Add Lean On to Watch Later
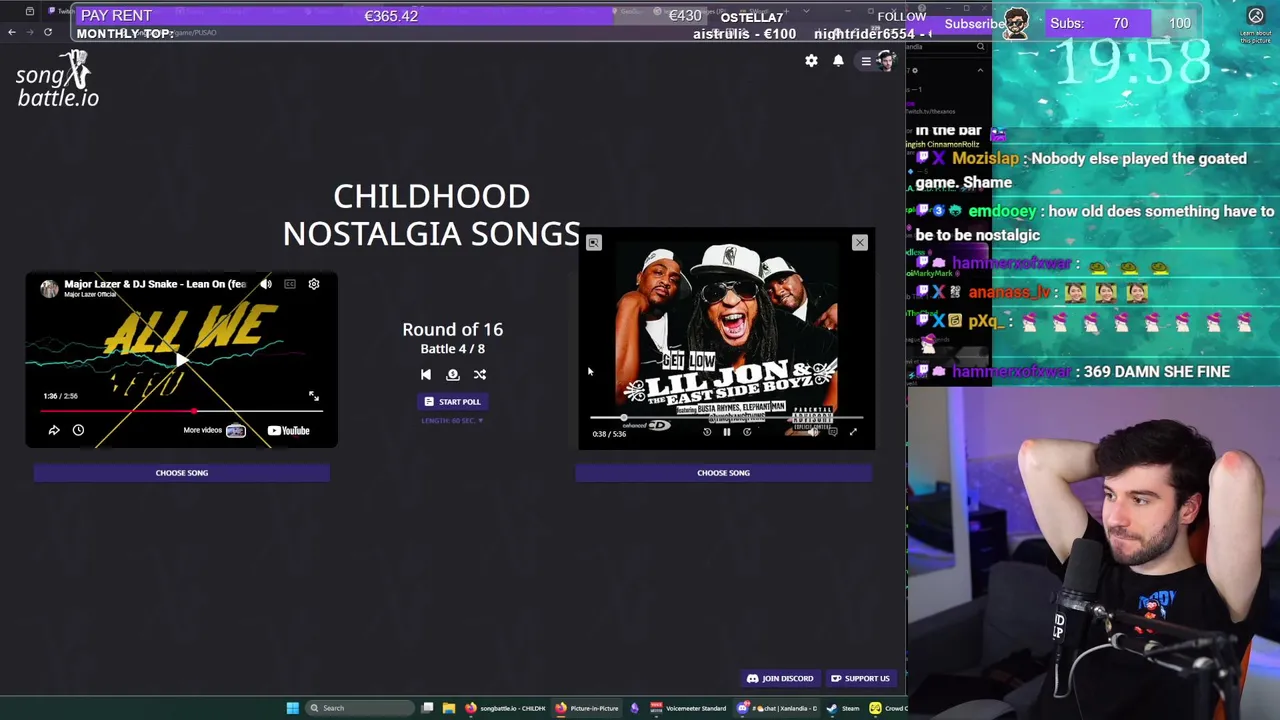The width and height of the screenshot is (1280, 720). [78, 430]
